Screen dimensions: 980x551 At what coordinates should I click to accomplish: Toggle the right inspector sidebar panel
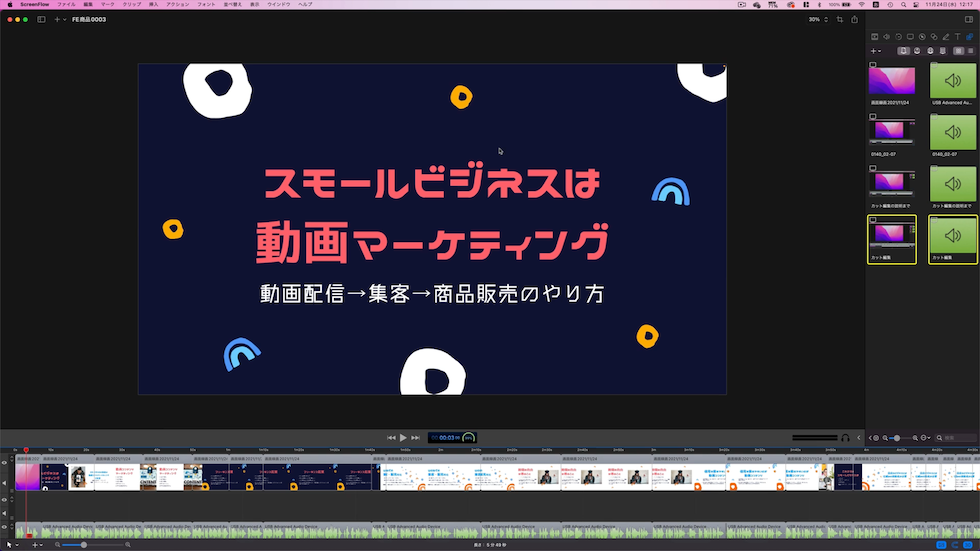coord(969,19)
